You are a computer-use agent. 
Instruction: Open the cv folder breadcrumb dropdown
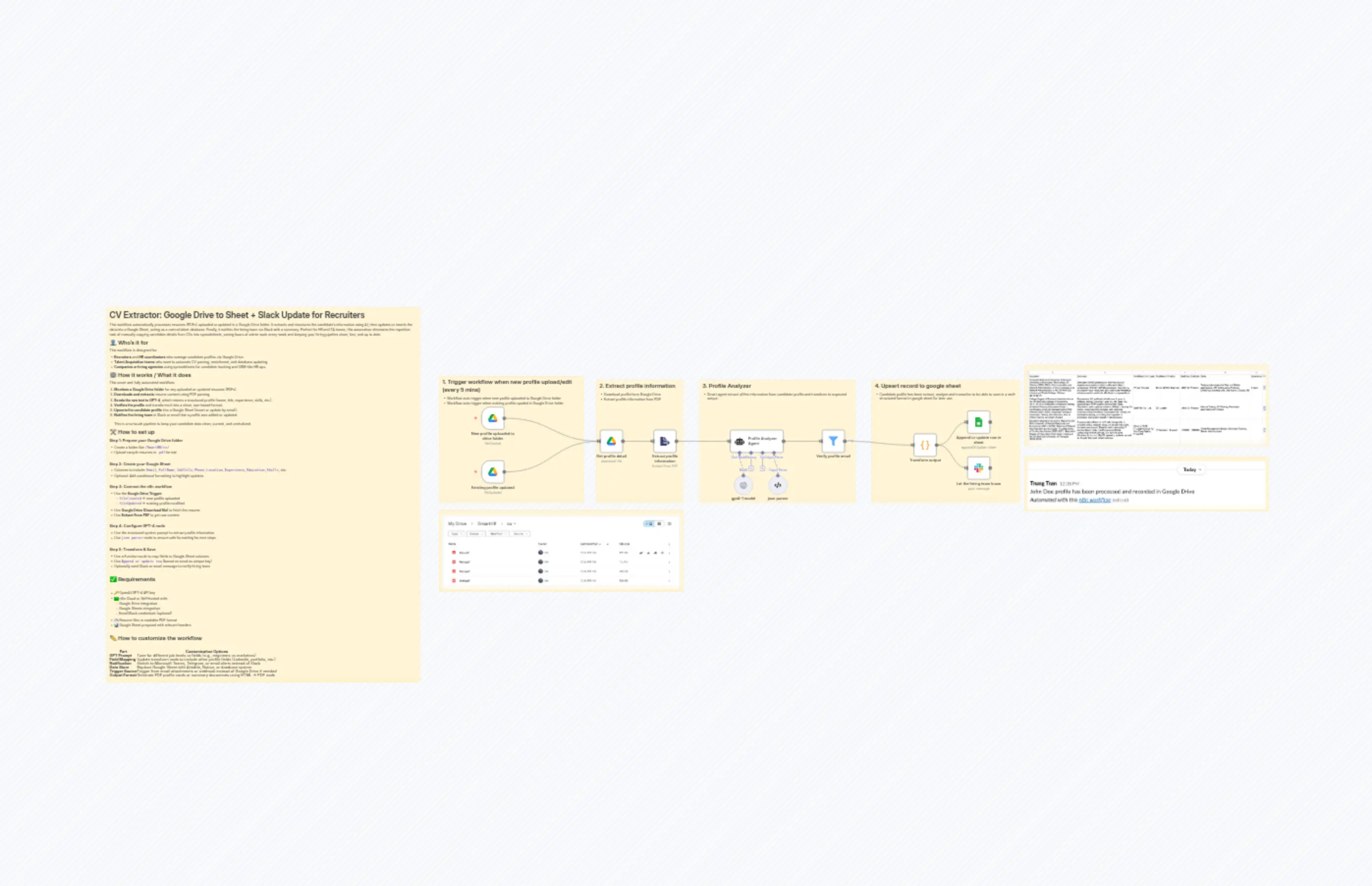point(512,524)
